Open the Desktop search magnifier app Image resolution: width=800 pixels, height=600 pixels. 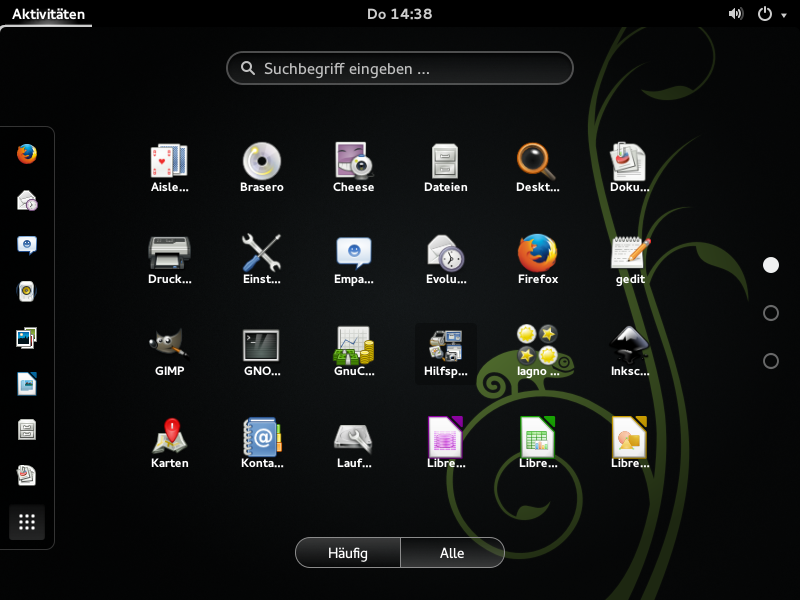click(538, 167)
